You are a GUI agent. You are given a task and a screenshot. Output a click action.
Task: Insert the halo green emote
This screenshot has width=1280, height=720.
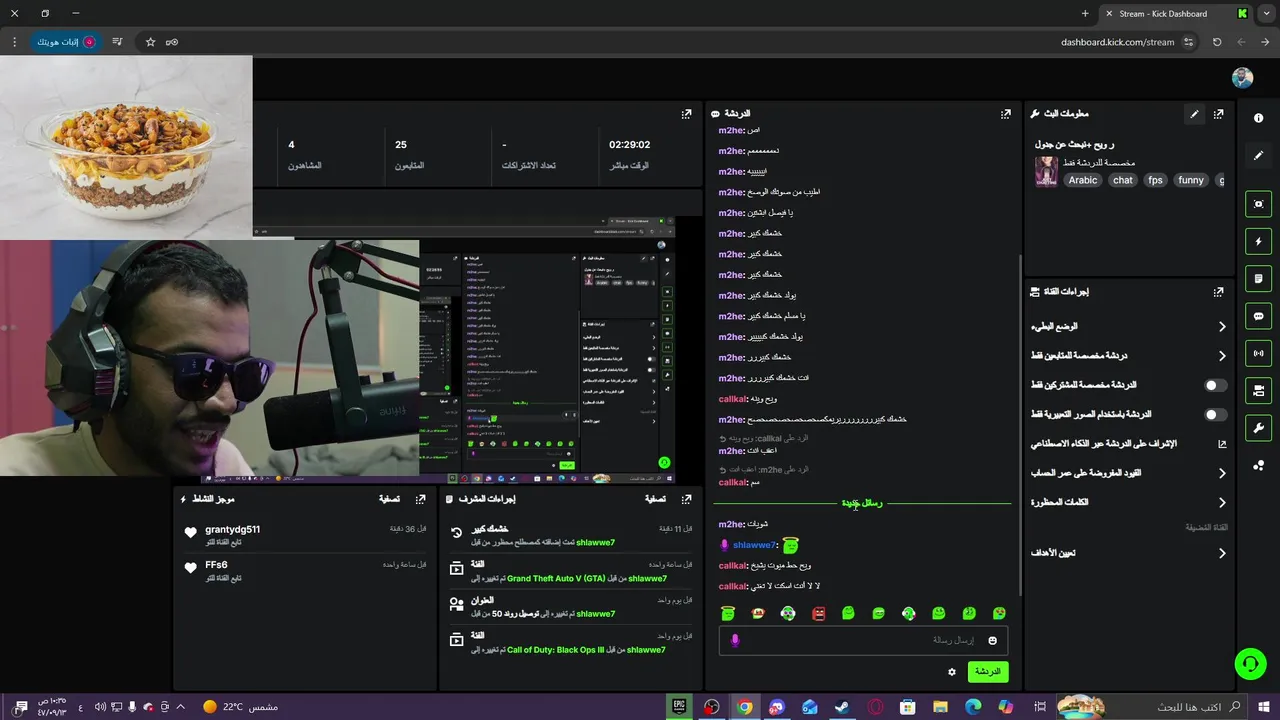coord(728,613)
